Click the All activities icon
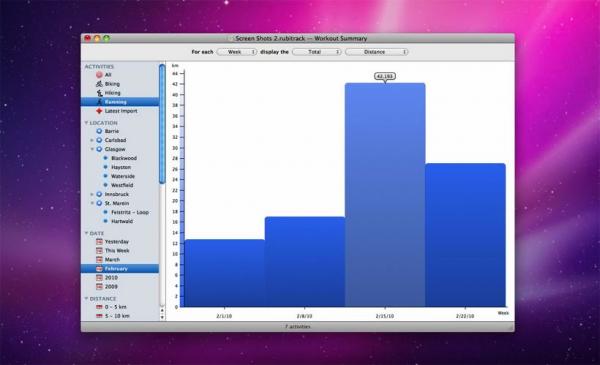This screenshot has width=600, height=365. [99, 75]
